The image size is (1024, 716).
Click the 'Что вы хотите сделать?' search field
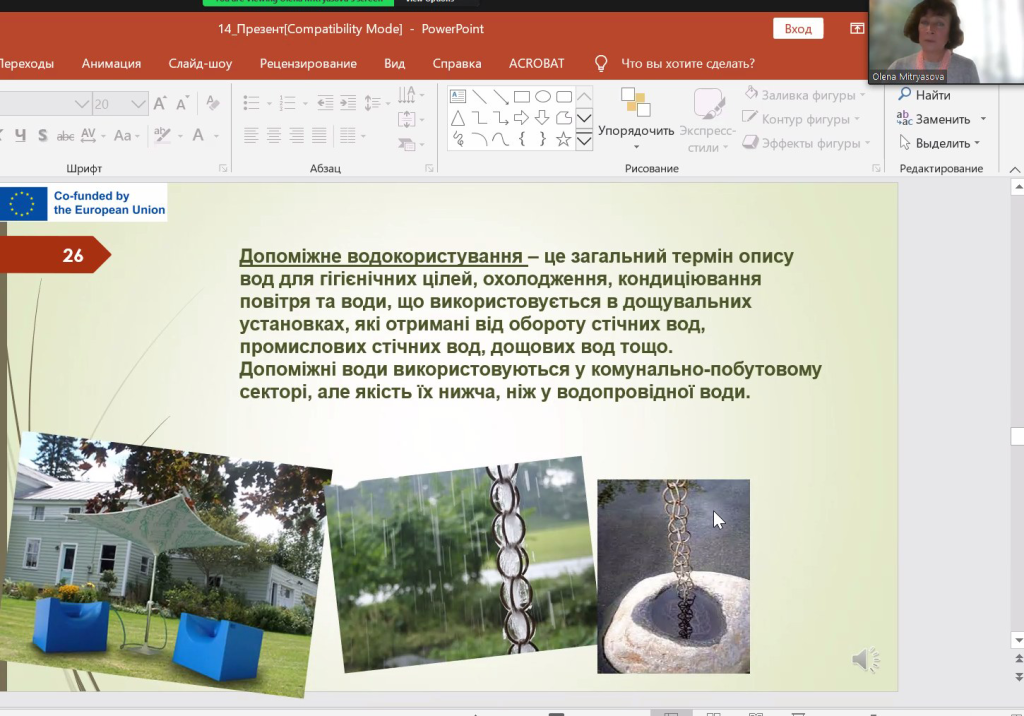[687, 64]
